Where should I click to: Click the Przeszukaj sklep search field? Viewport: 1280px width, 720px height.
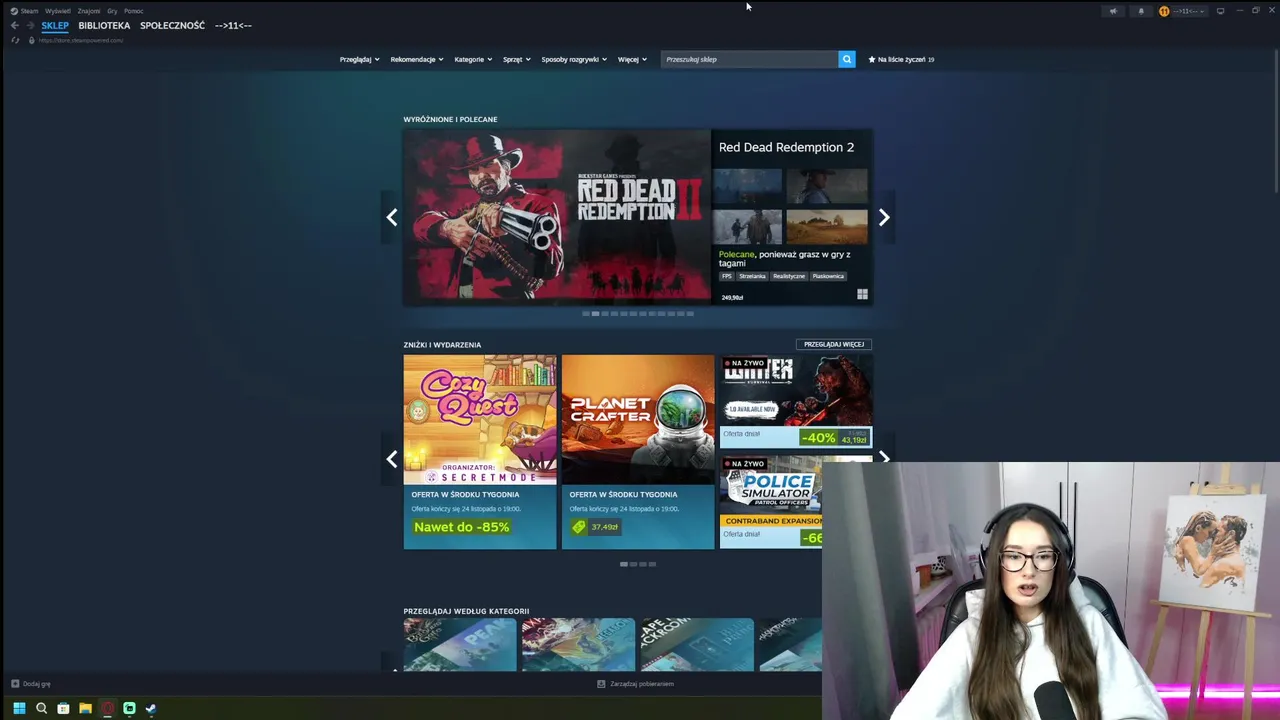tap(749, 59)
